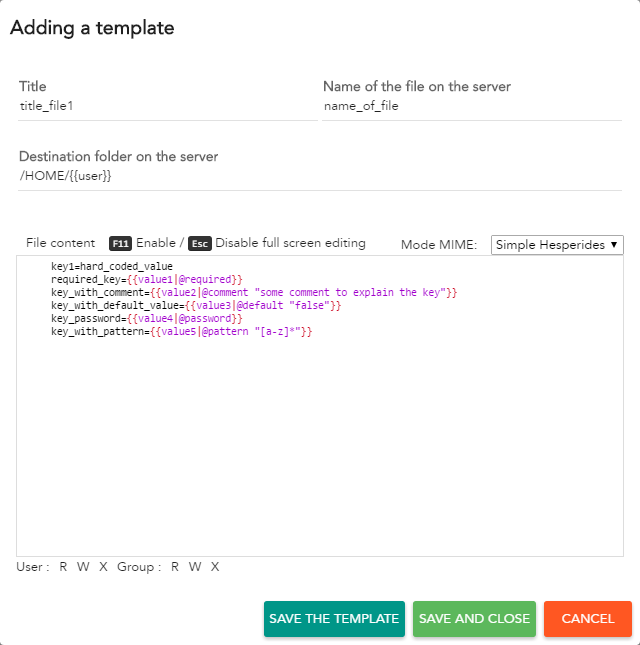Image resolution: width=640 pixels, height=645 pixels.
Task: Click Save the Template button
Action: [334, 619]
